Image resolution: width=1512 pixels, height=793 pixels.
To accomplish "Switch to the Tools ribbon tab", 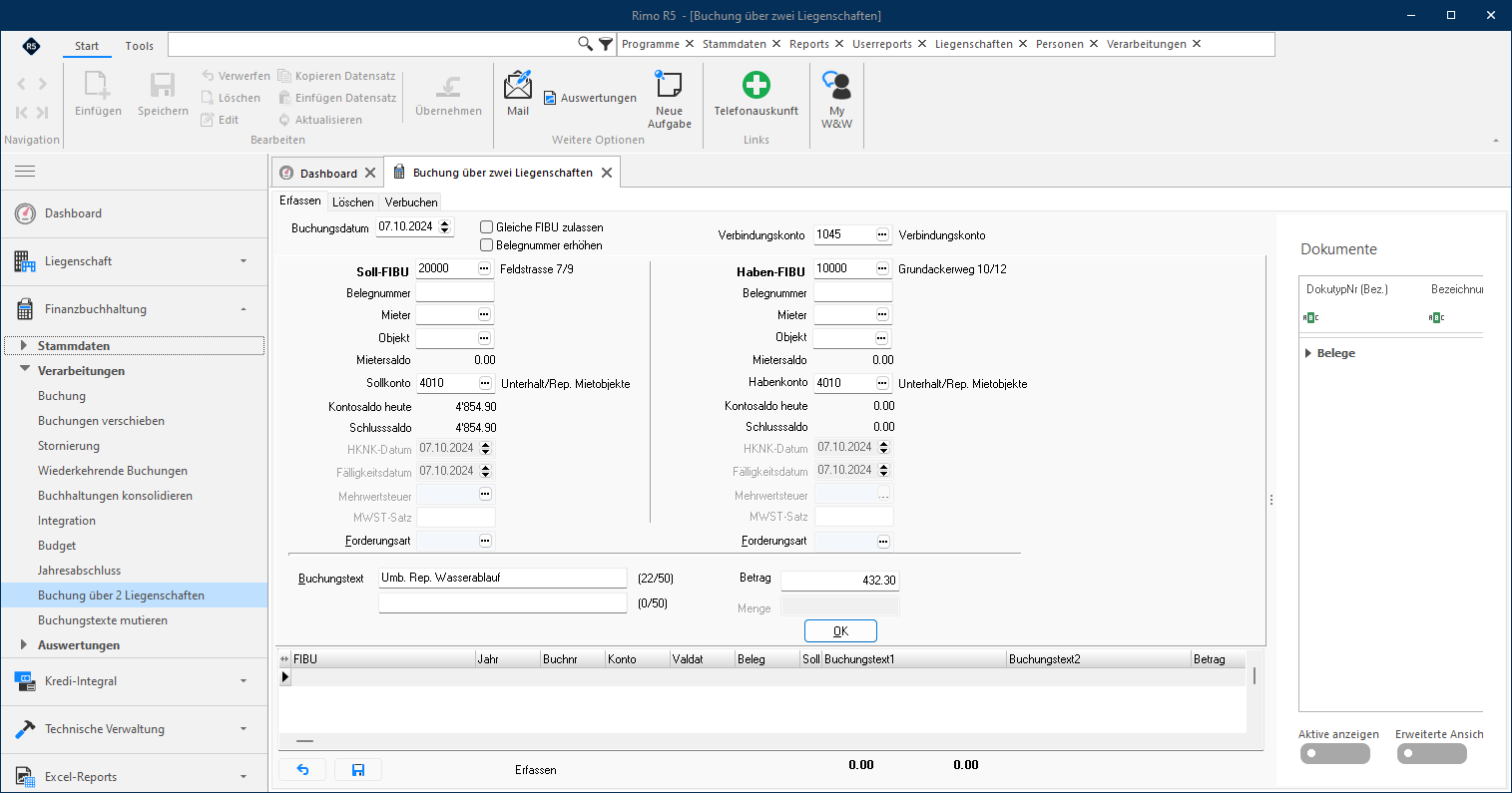I will click(140, 46).
